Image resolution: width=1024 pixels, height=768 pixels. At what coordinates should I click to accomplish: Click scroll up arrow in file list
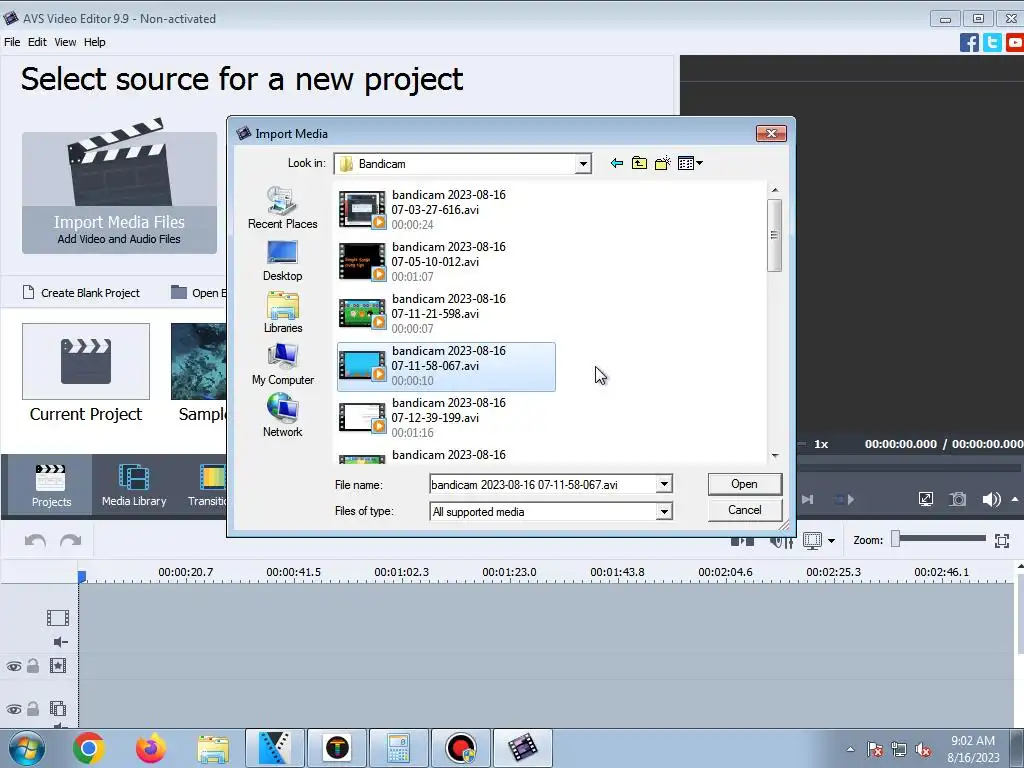point(775,190)
